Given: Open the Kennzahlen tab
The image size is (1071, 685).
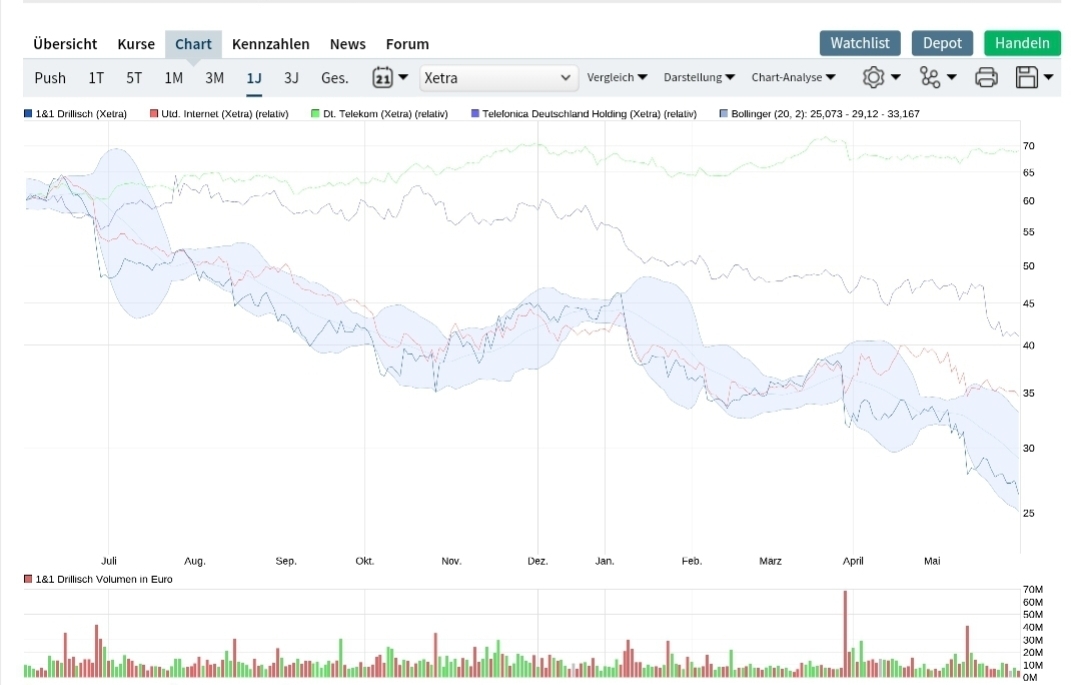Looking at the screenshot, I should [271, 44].
